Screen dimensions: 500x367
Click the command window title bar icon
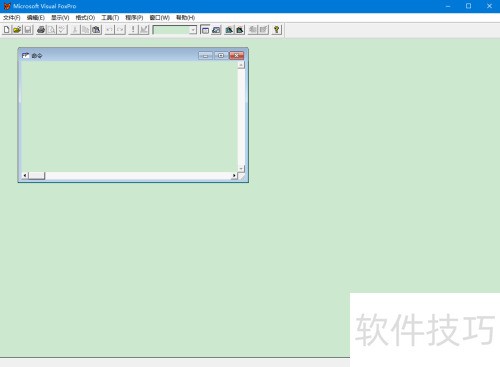25,55
